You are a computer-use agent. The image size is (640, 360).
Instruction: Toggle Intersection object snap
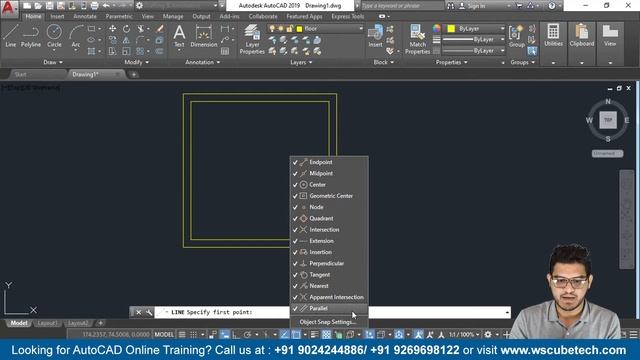click(329, 230)
